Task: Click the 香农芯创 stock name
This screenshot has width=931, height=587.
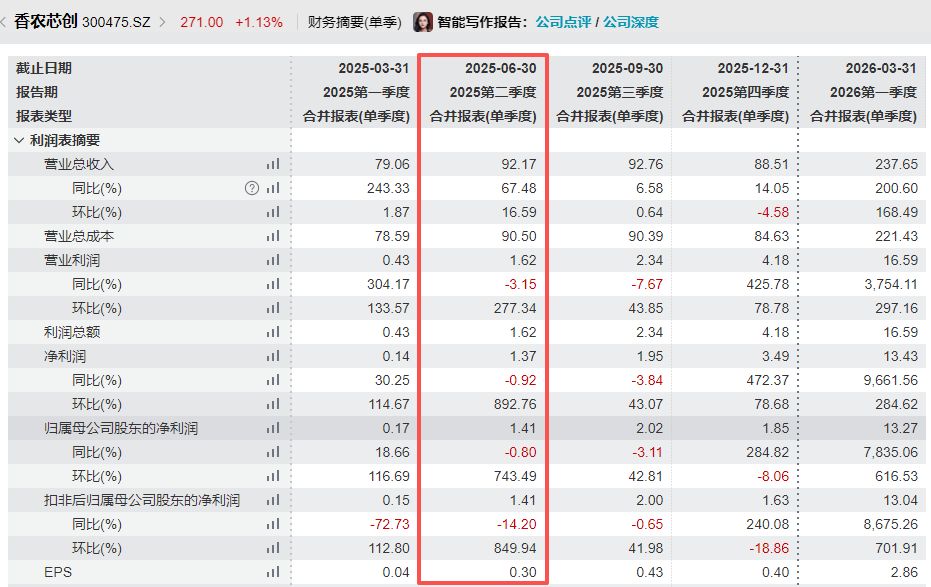Action: (46, 22)
